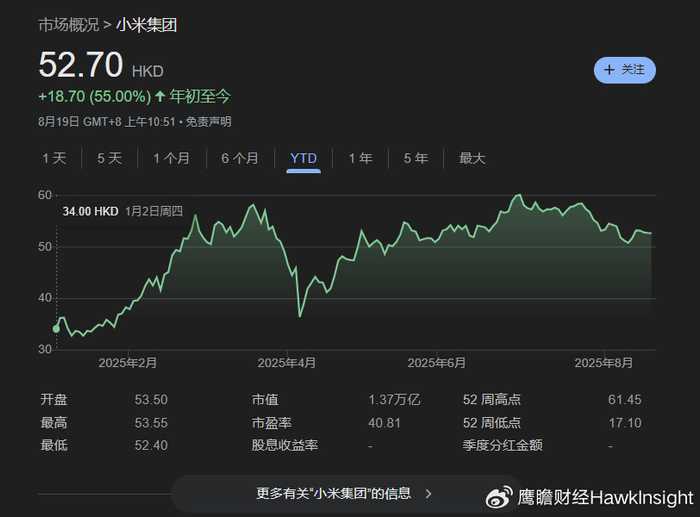Click the up arrow beside 年初至今
The image size is (700, 517).
pos(160,96)
